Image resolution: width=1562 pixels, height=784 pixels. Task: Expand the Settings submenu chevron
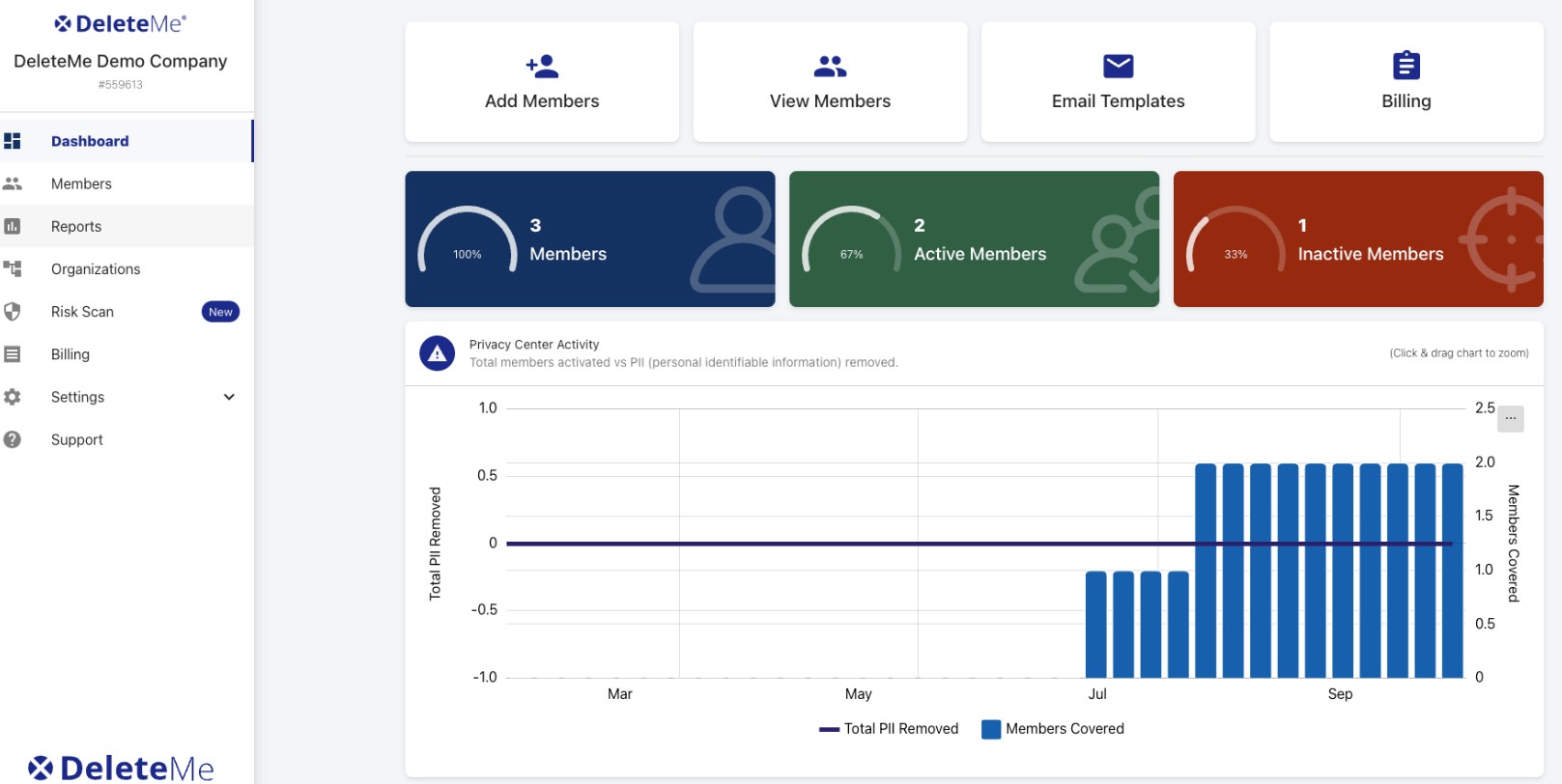pyautogui.click(x=229, y=397)
